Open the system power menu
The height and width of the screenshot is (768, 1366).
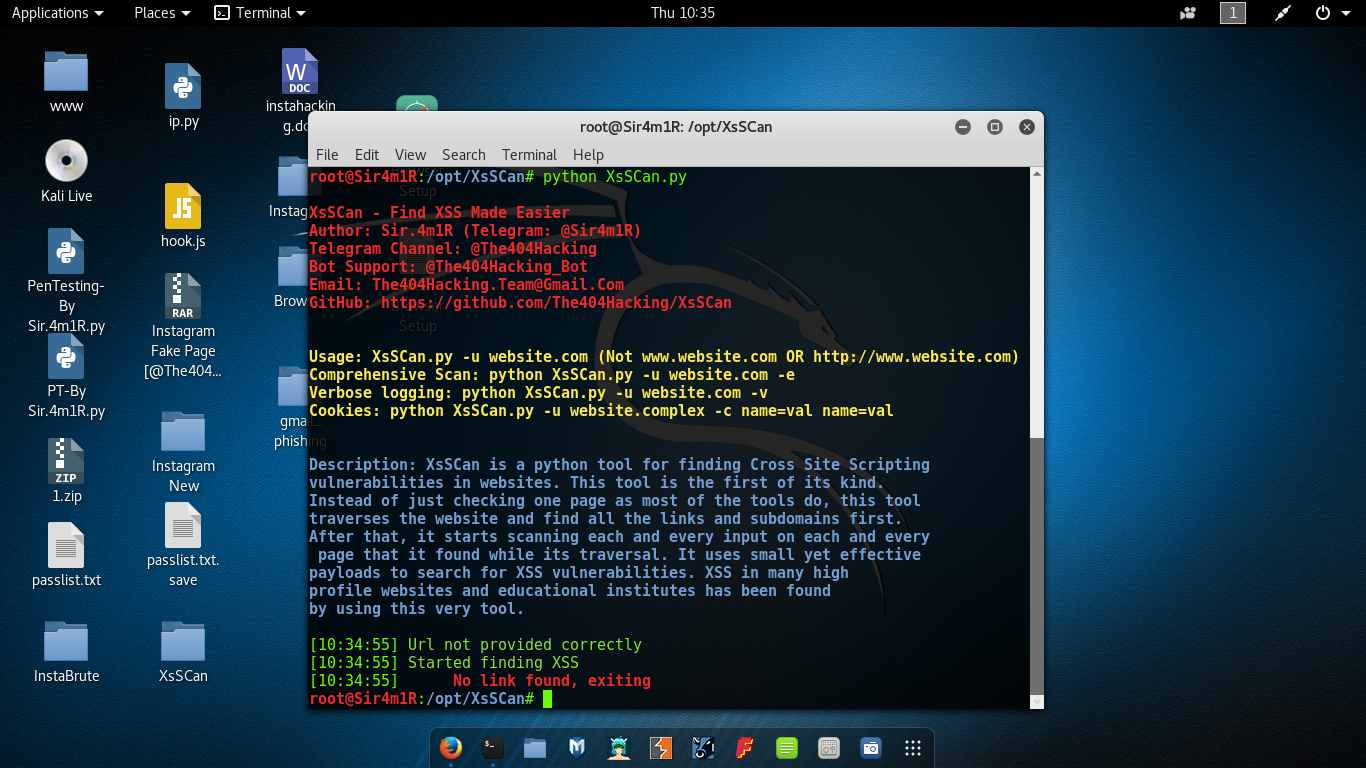1330,13
